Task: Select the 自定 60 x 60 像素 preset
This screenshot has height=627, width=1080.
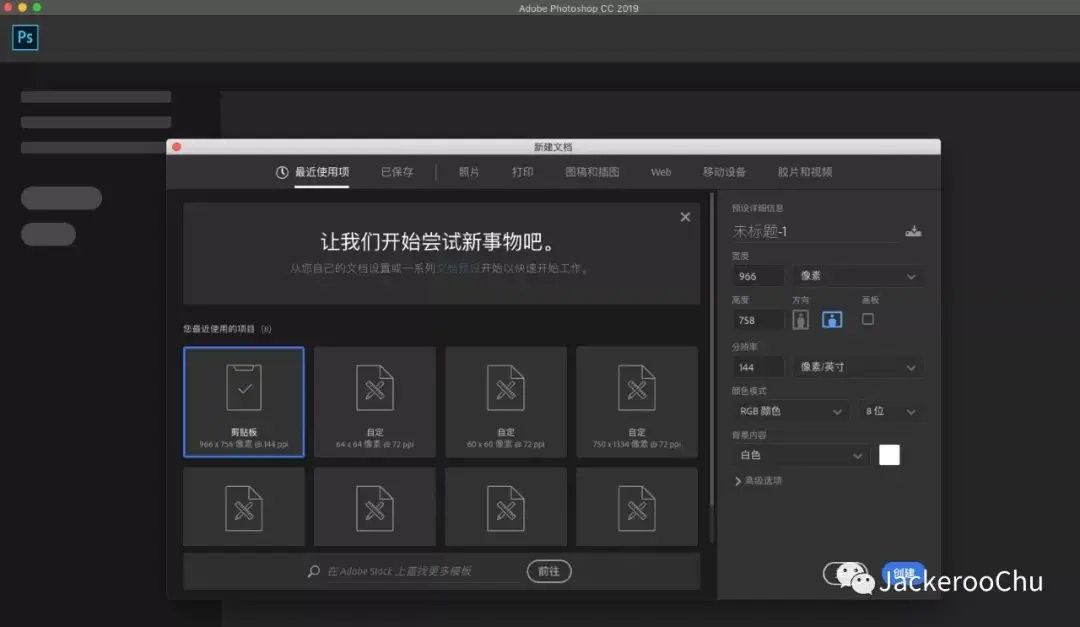Action: coord(506,402)
